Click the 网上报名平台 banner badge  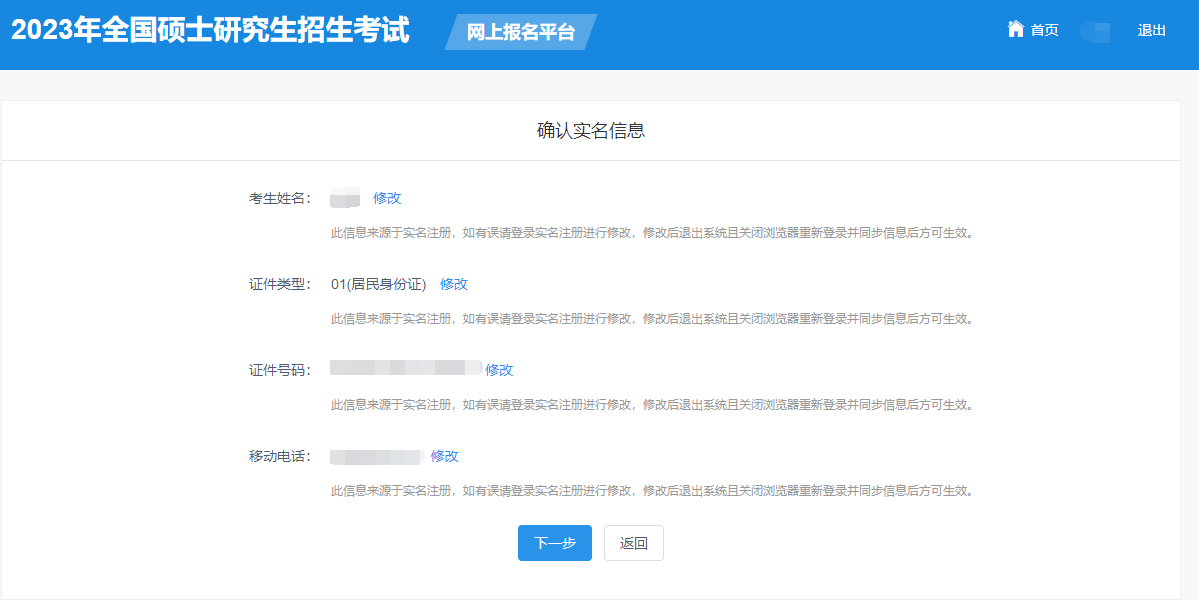coord(521,32)
